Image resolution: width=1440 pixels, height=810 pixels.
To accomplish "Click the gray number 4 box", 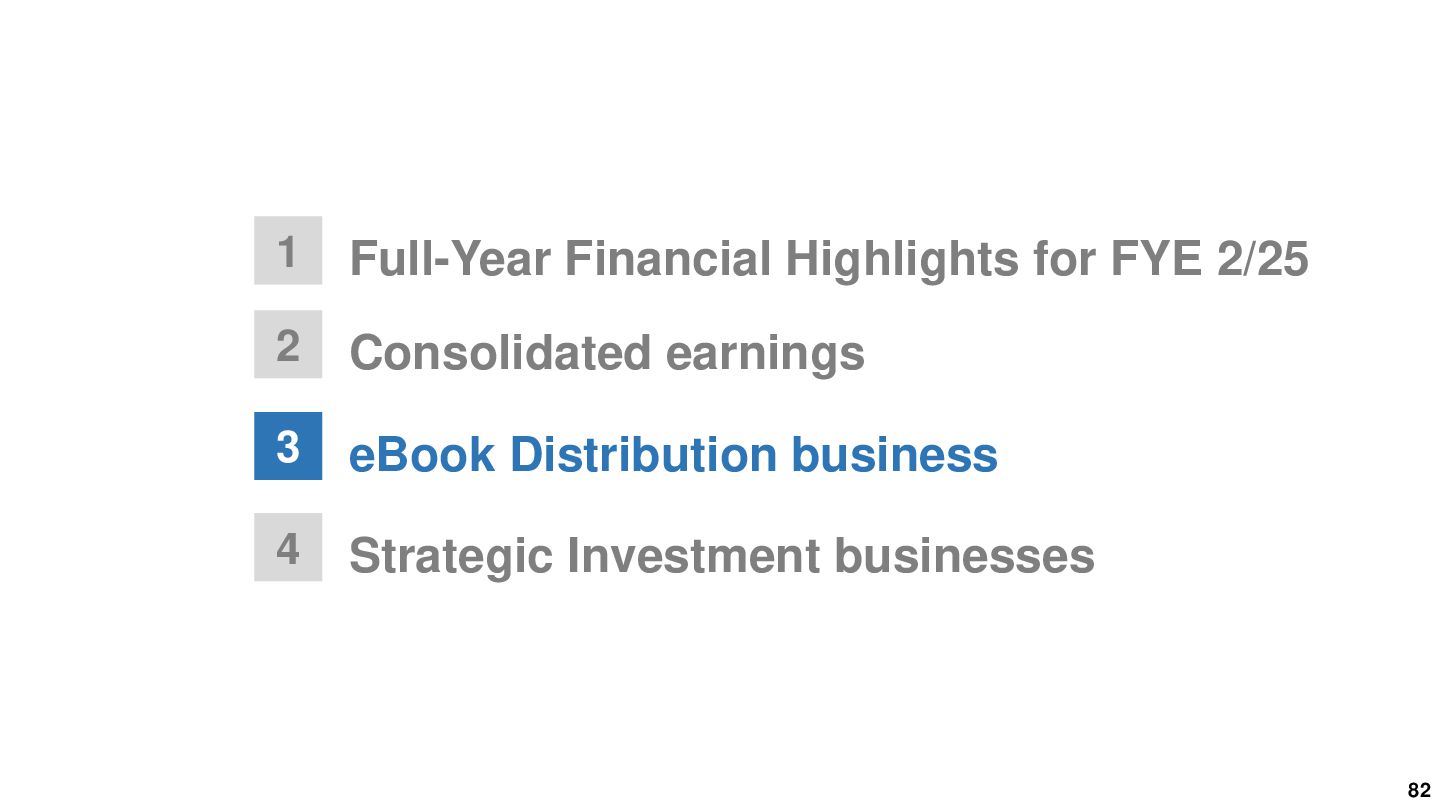I will pos(288,547).
